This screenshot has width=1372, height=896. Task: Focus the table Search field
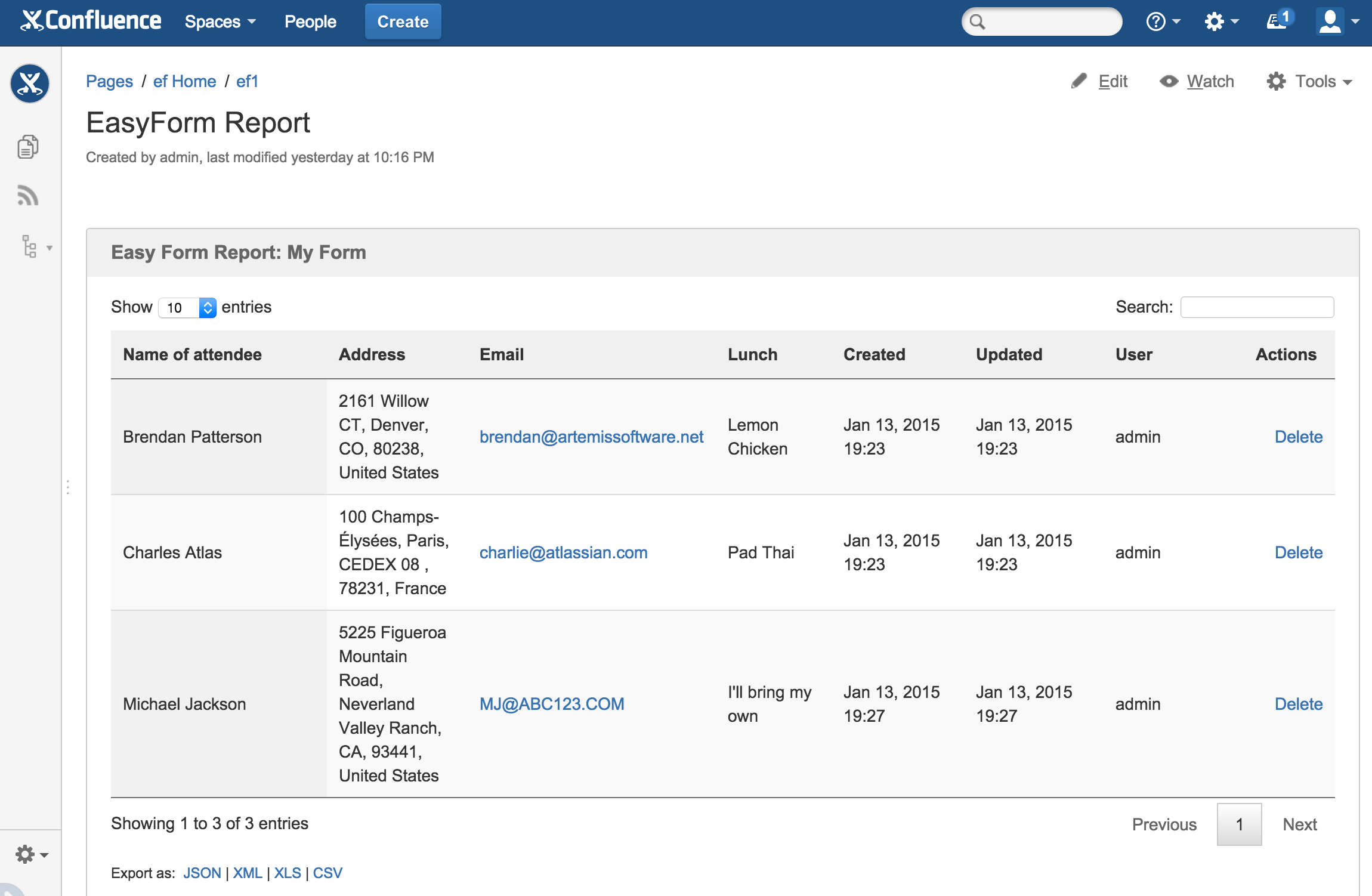(1257, 307)
